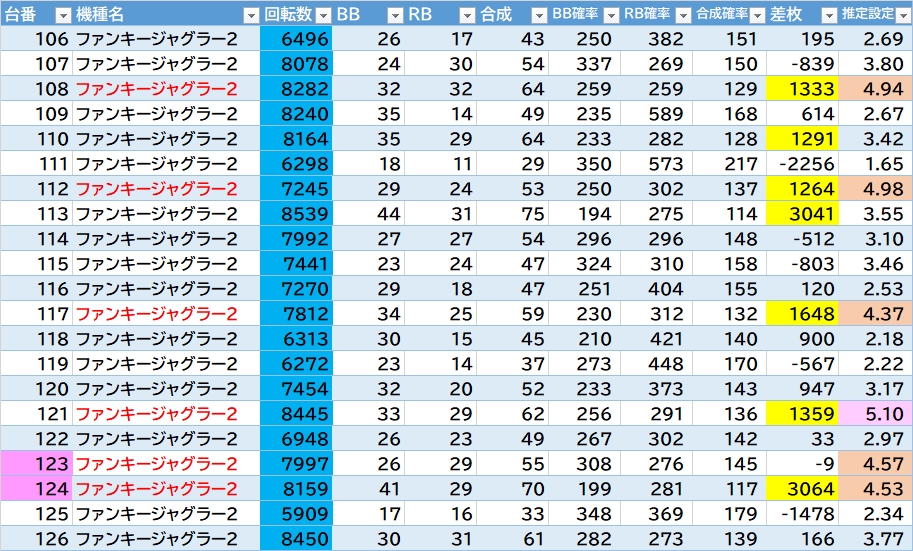Click red machine name in row 108
This screenshot has width=913, height=551.
pos(157,89)
